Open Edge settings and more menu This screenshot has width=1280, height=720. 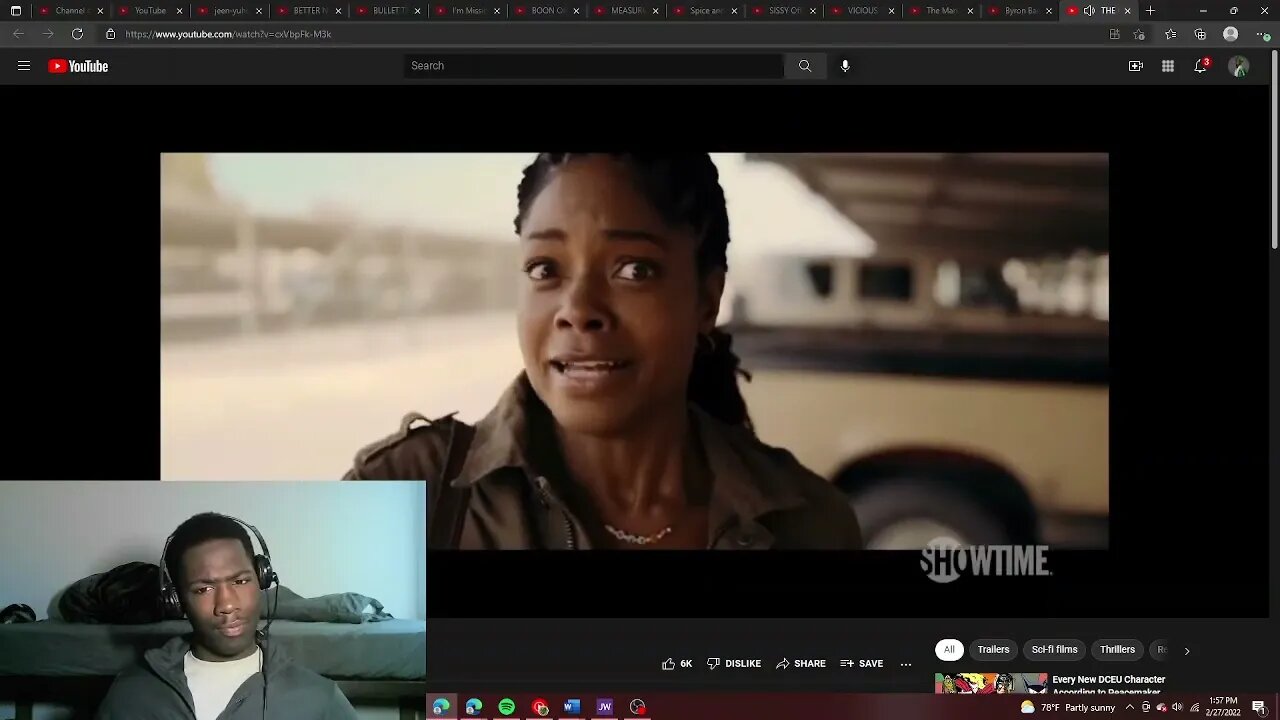pos(1261,34)
